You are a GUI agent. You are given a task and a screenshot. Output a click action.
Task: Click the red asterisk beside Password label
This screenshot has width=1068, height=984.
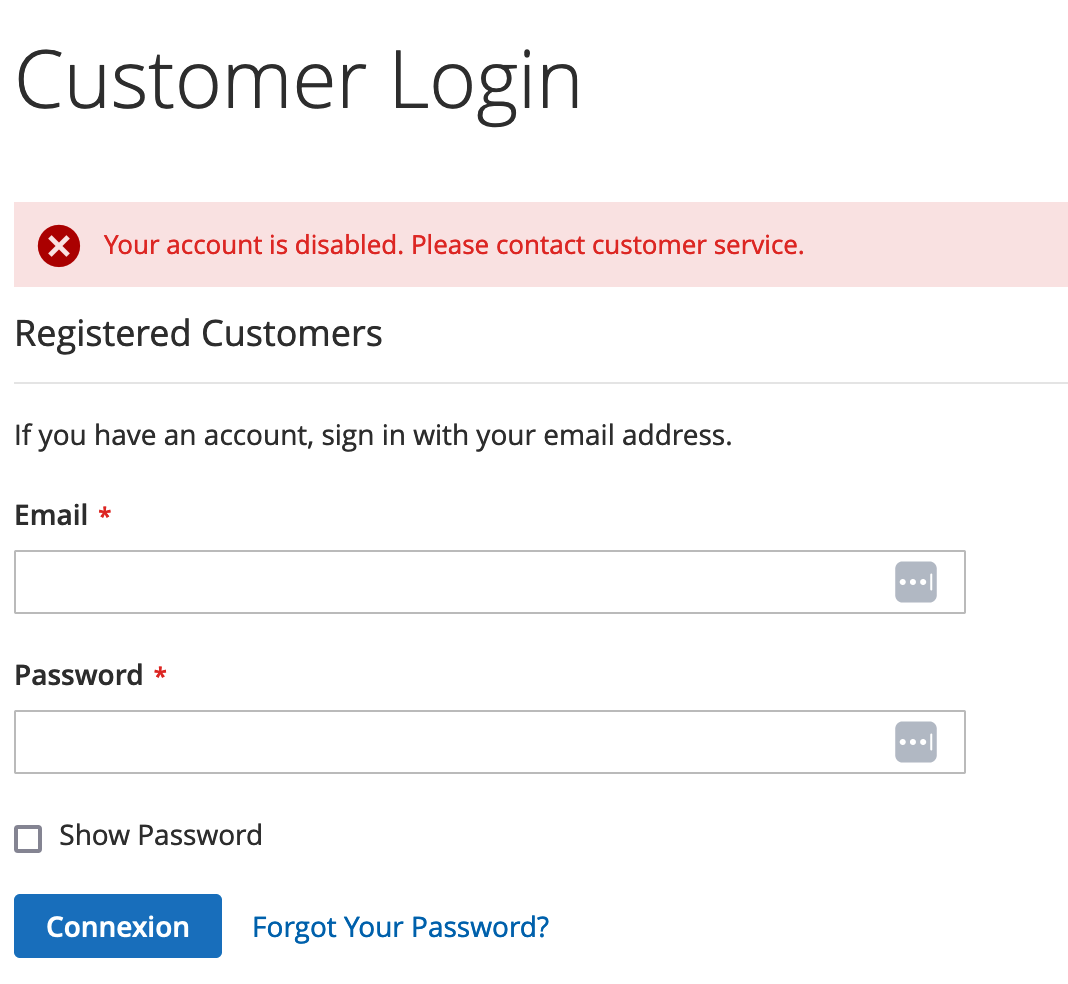[x=160, y=676]
